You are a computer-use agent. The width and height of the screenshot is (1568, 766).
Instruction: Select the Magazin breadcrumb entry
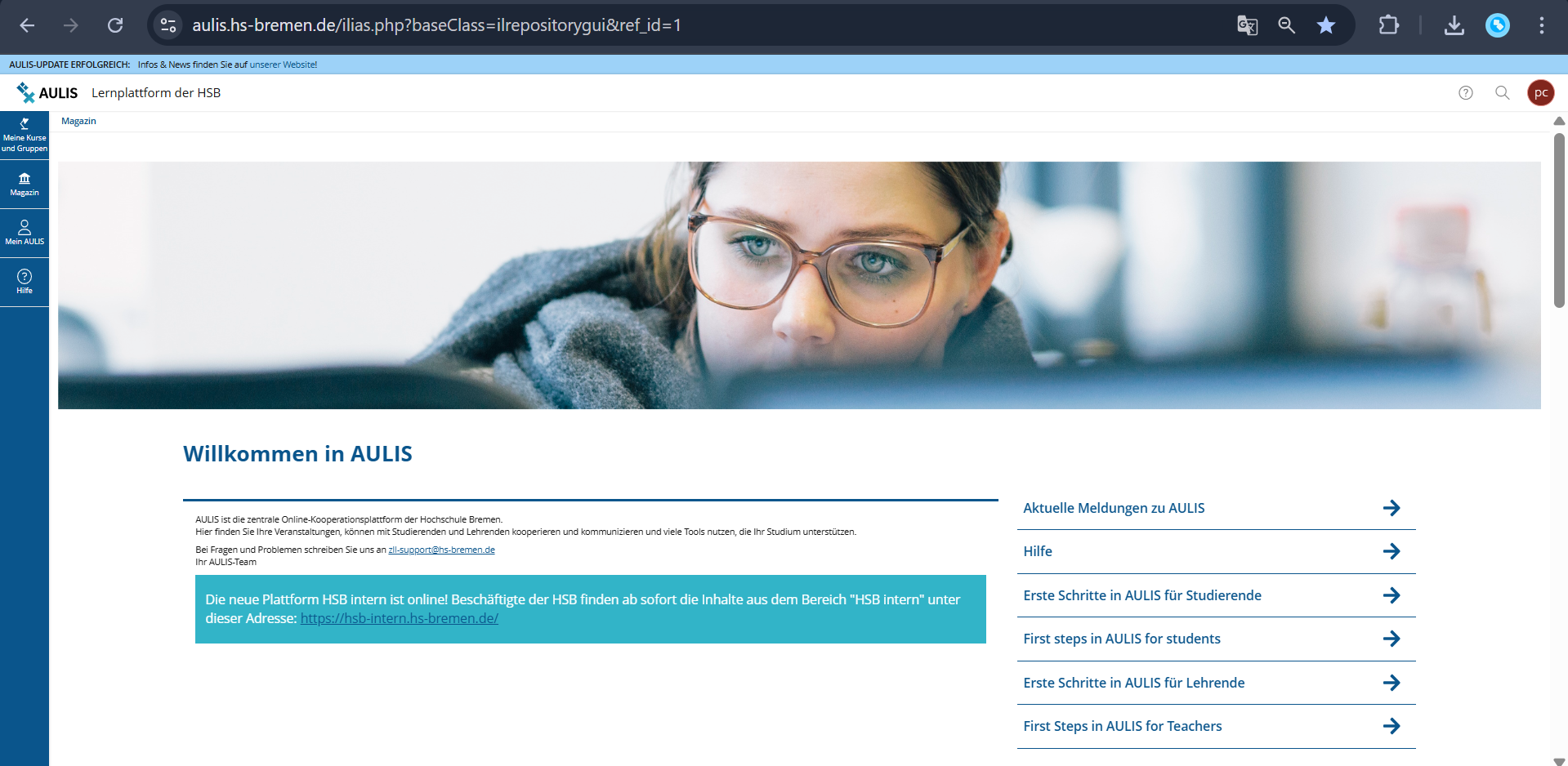click(x=78, y=121)
